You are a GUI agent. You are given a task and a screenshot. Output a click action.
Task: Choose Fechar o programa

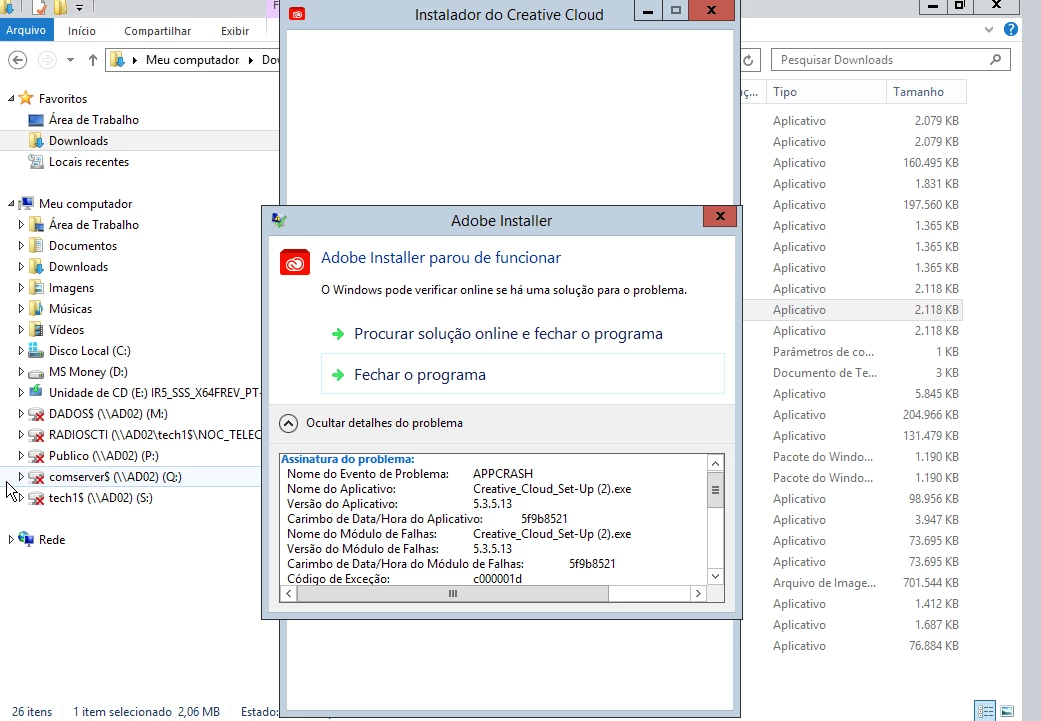click(x=522, y=374)
